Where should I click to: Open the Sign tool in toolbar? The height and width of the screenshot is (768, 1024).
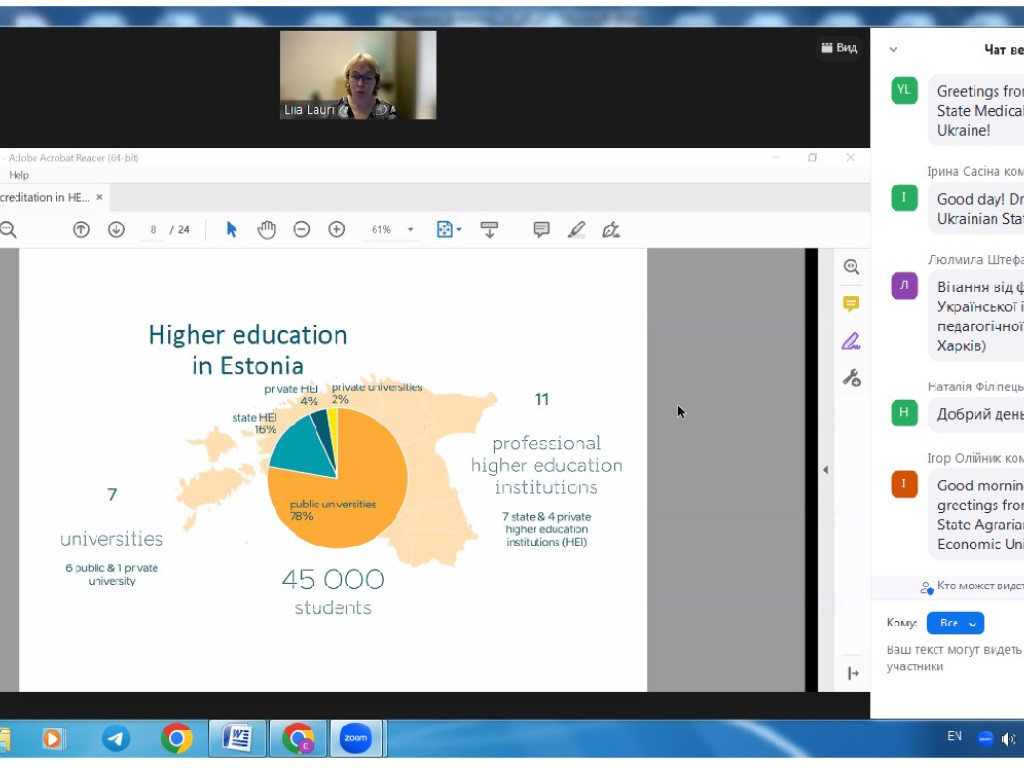tap(611, 229)
